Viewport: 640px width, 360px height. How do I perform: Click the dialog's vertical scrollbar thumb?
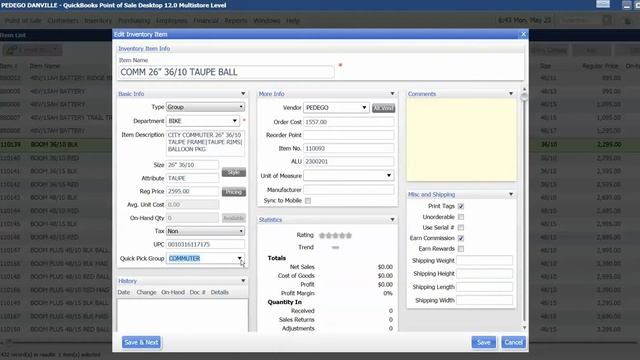[524, 97]
